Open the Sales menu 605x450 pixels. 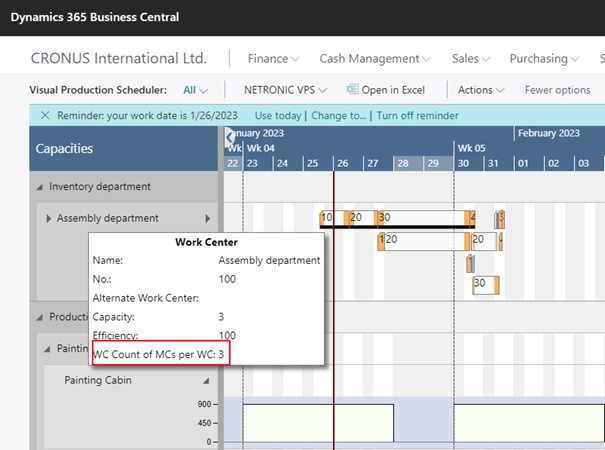[x=471, y=59]
